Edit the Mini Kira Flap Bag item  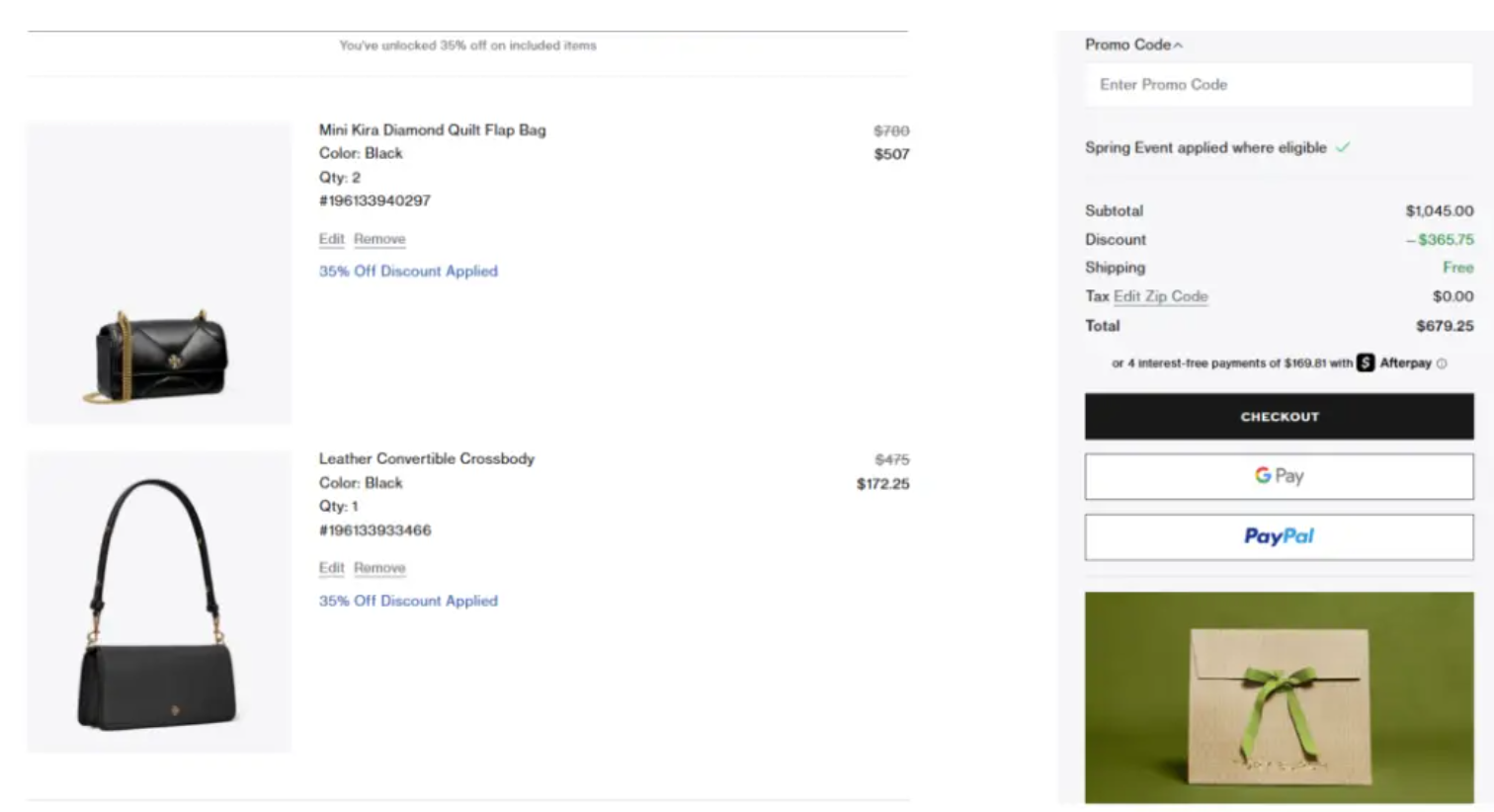(x=331, y=239)
